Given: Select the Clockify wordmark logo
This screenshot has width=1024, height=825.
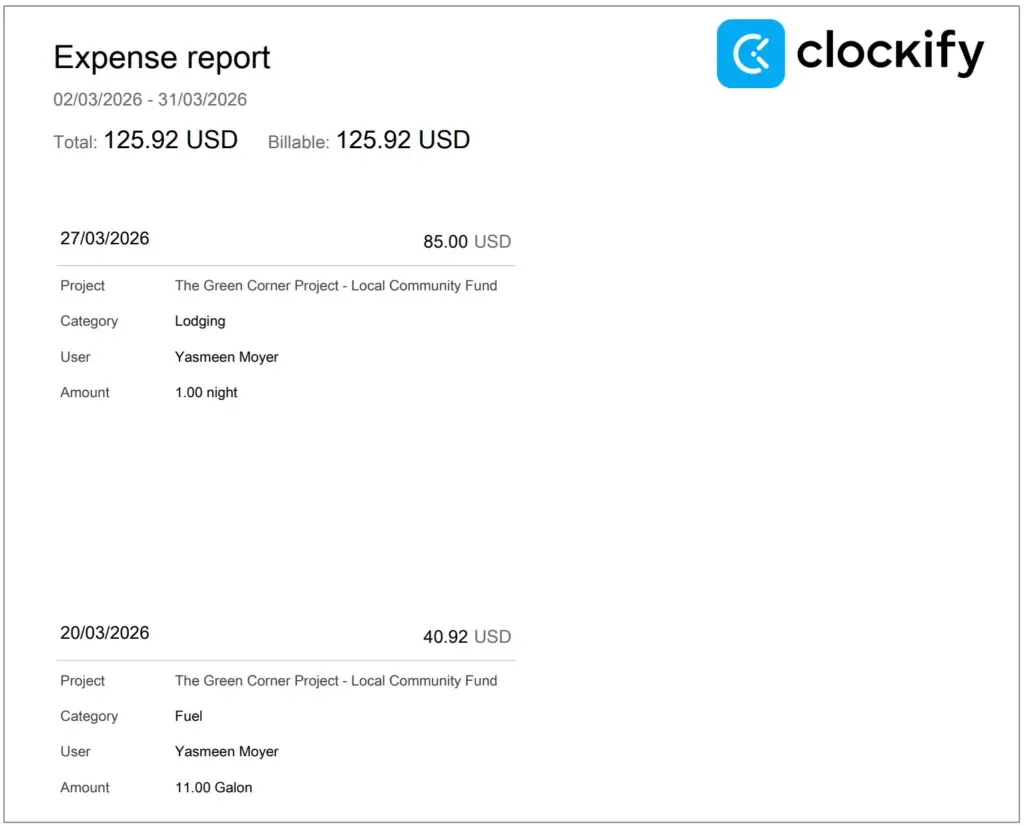Looking at the screenshot, I should (888, 53).
